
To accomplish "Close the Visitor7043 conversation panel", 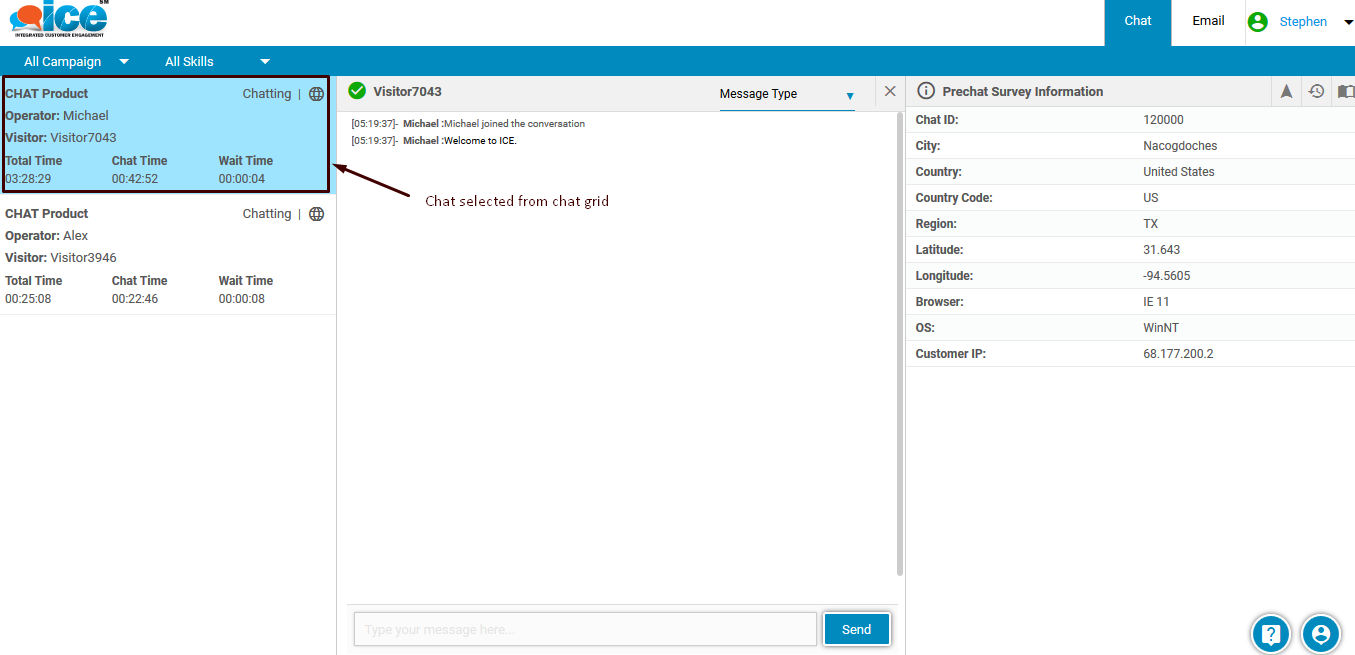I will (889, 90).
